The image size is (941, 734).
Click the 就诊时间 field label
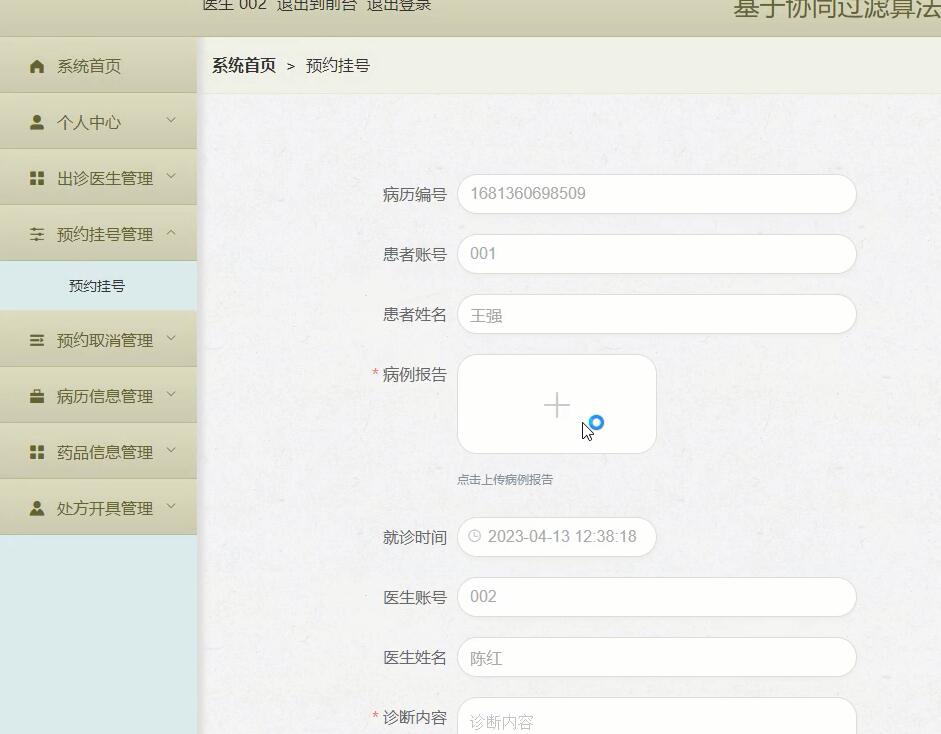pos(415,537)
